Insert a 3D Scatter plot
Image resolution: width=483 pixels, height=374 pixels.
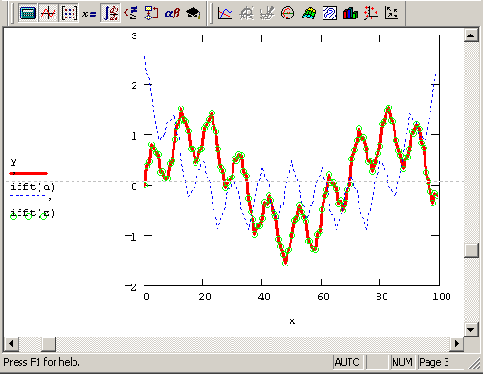click(371, 13)
